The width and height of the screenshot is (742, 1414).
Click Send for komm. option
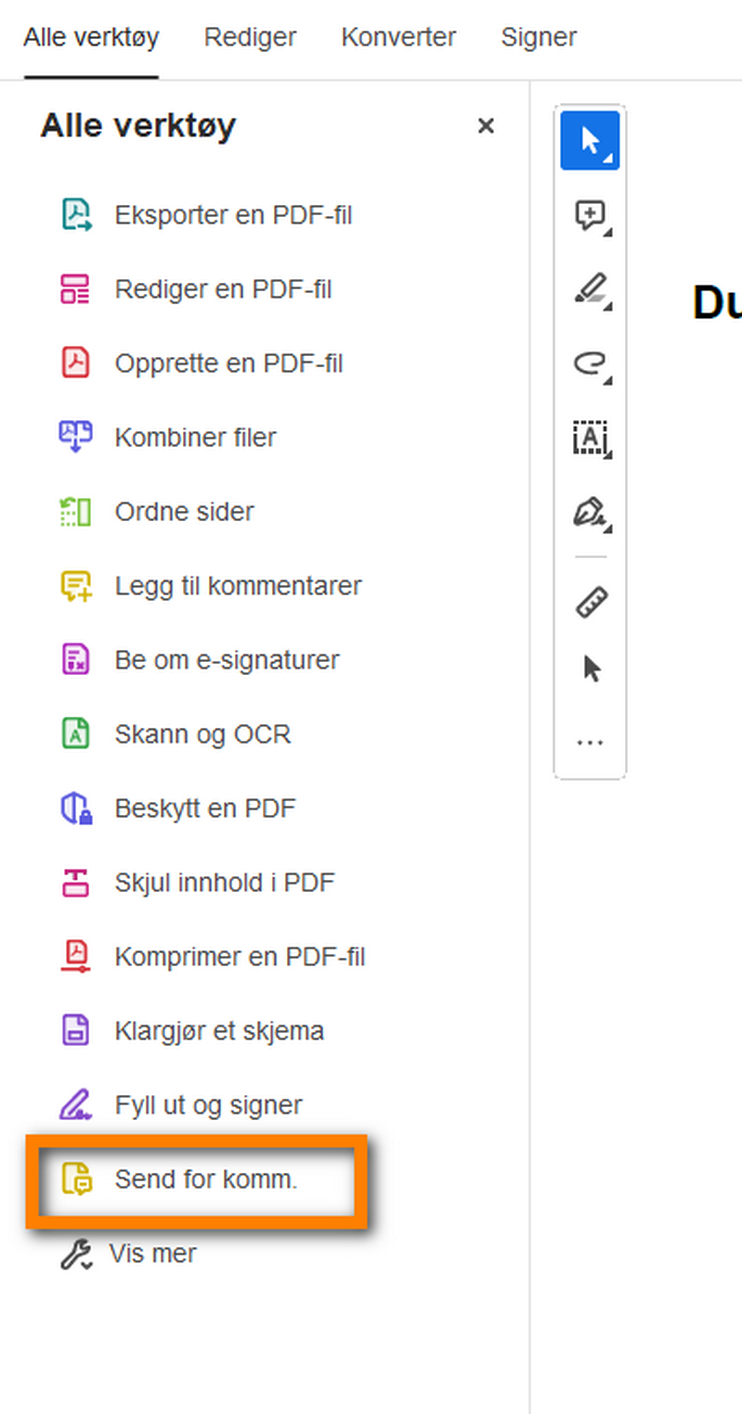click(205, 1179)
